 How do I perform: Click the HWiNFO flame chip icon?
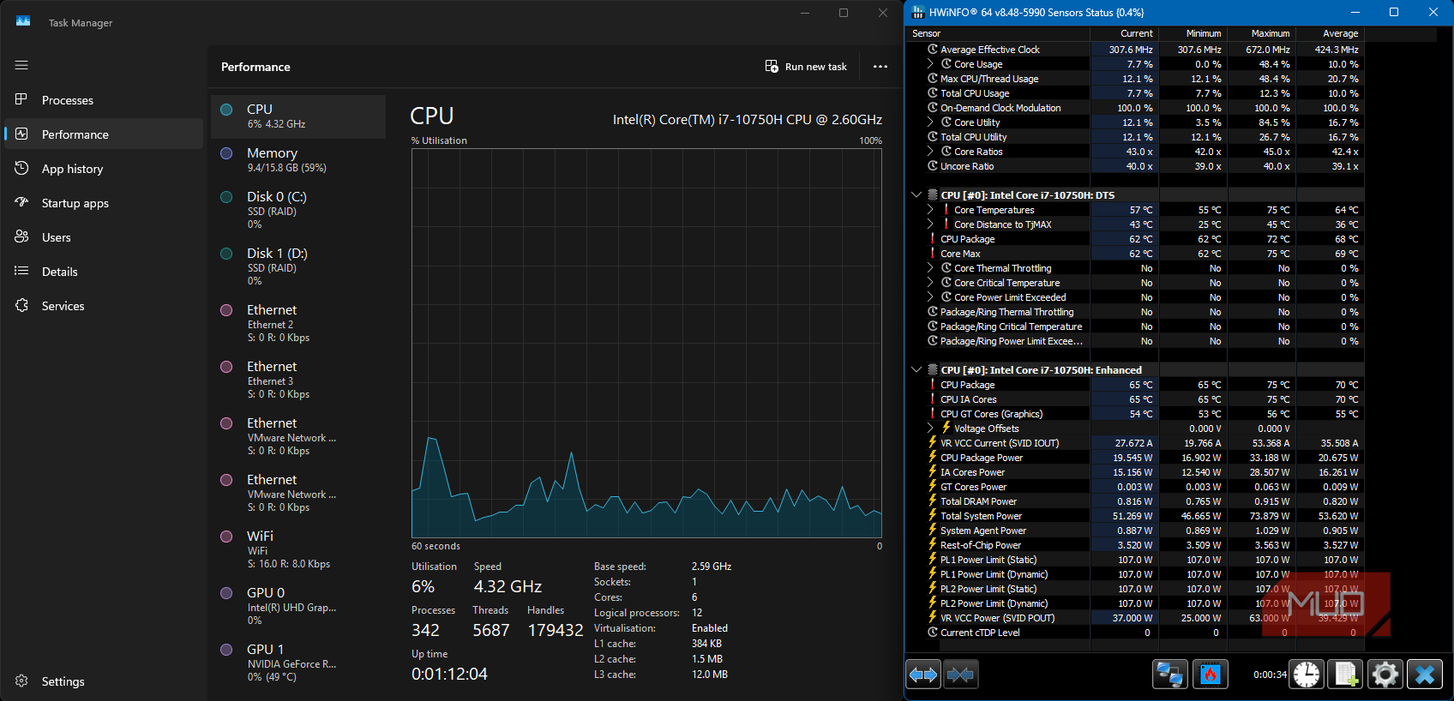[1208, 675]
